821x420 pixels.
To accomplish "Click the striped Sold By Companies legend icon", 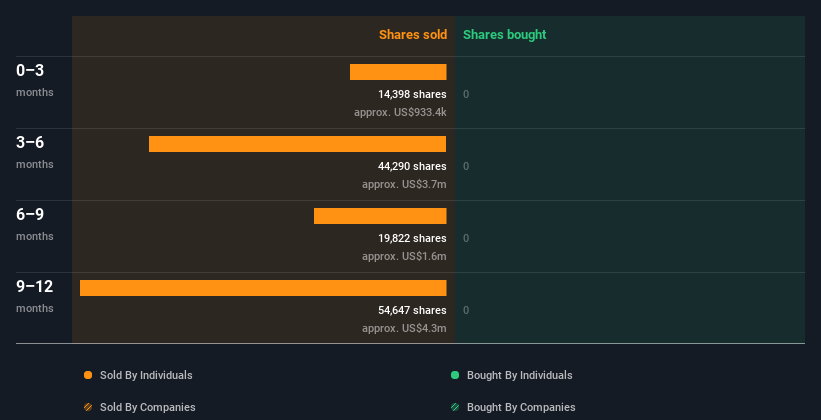I will (88, 407).
